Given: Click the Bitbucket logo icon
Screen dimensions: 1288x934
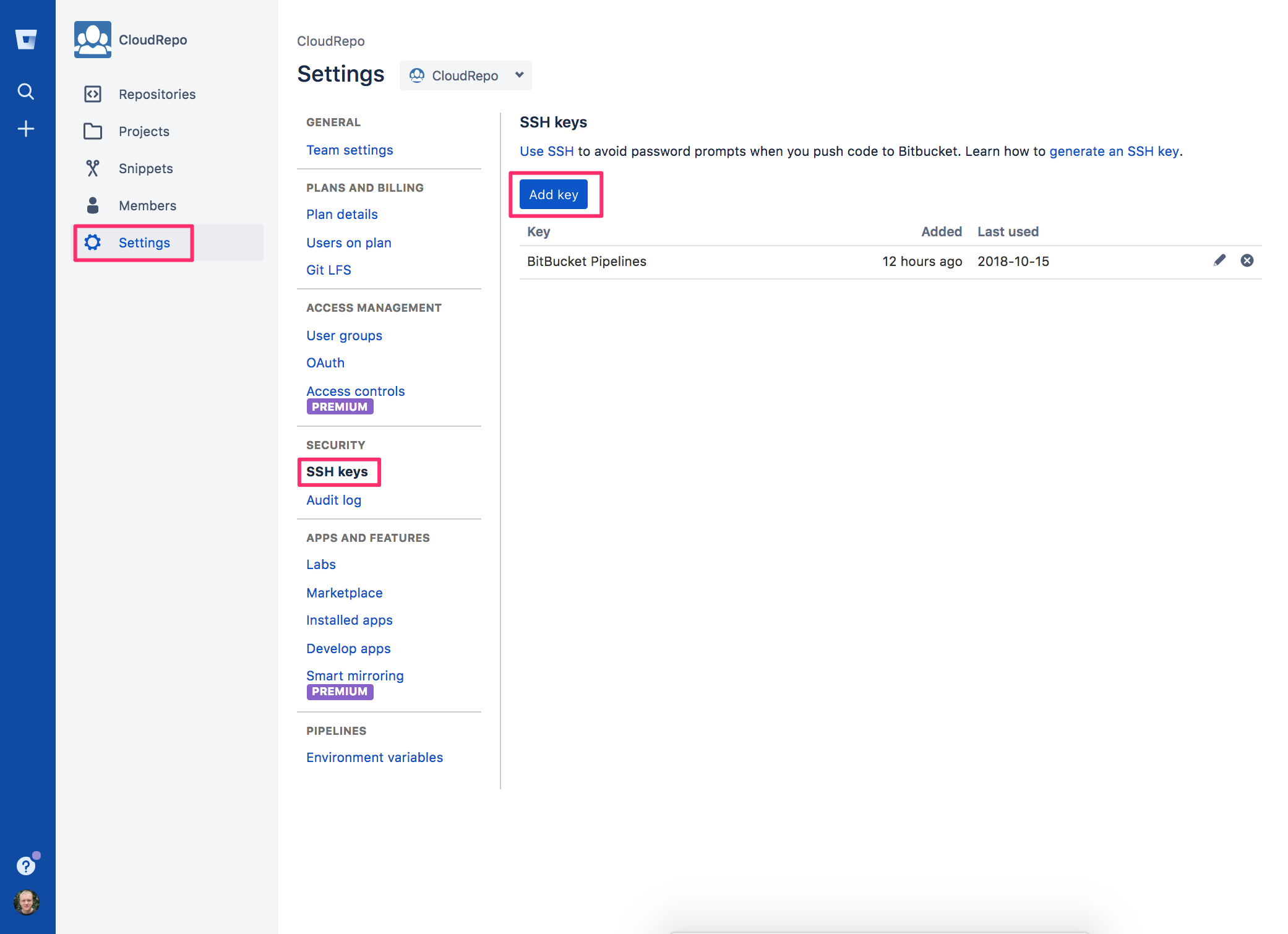Looking at the screenshot, I should tap(26, 40).
